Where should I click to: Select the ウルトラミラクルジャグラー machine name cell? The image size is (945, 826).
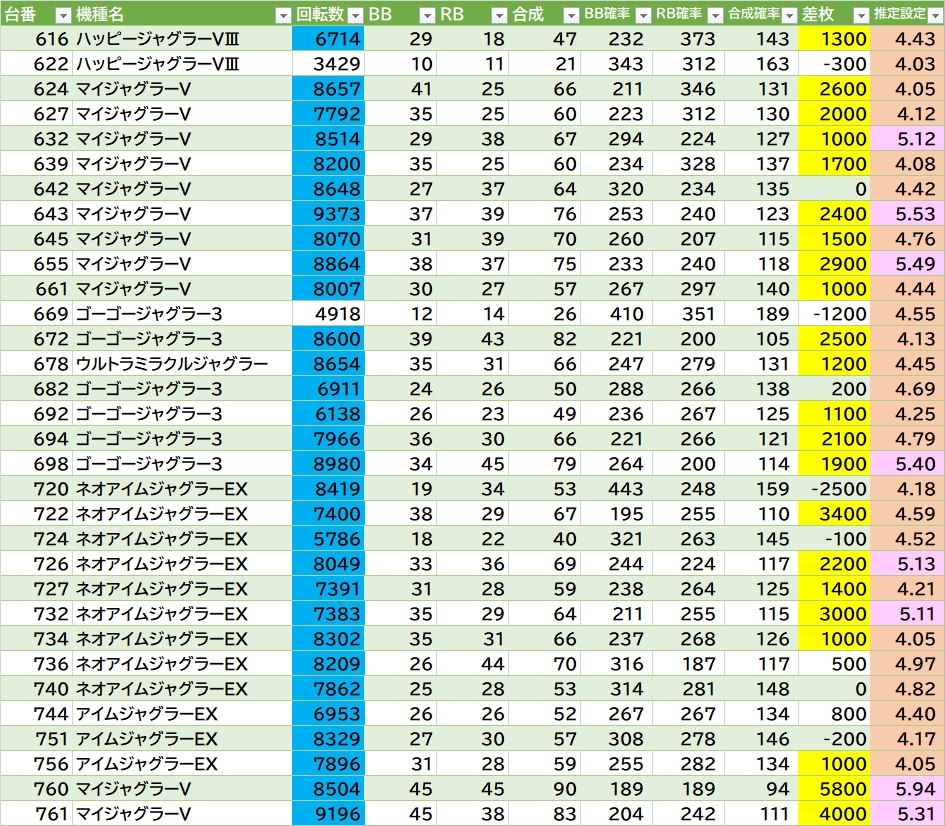pos(172,364)
